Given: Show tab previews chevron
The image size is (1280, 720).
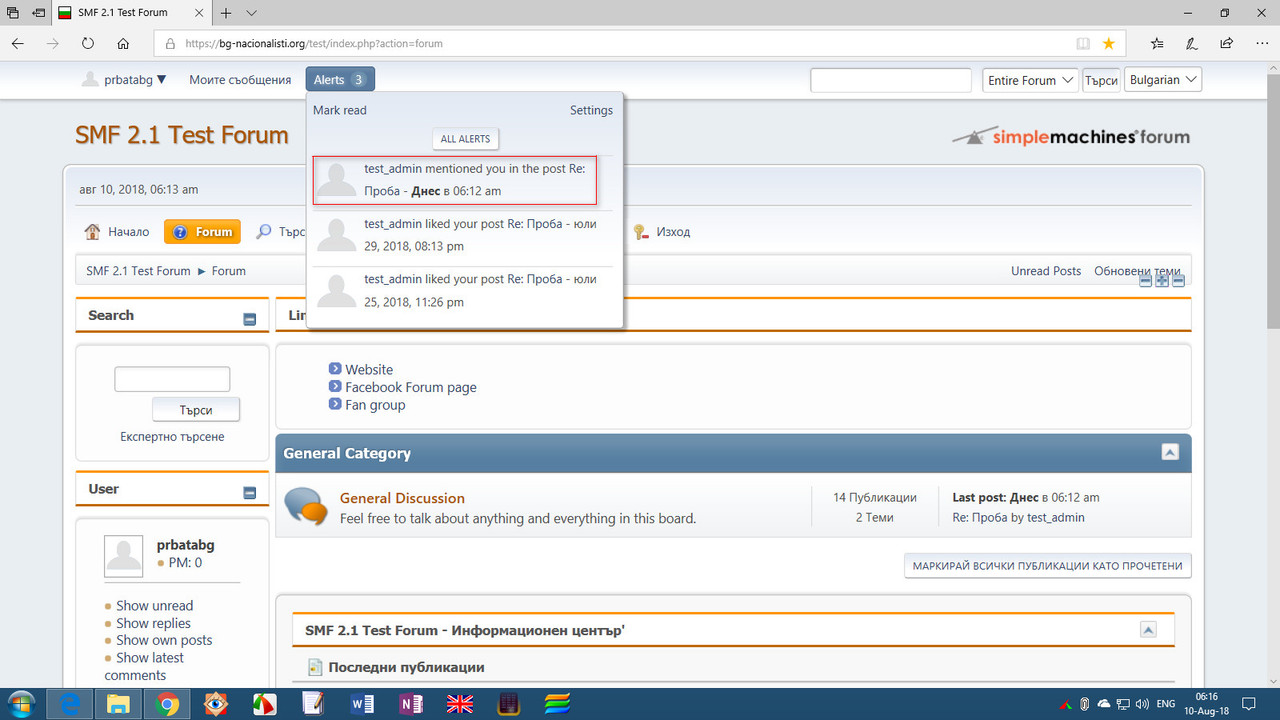Looking at the screenshot, I should pyautogui.click(x=251, y=13).
